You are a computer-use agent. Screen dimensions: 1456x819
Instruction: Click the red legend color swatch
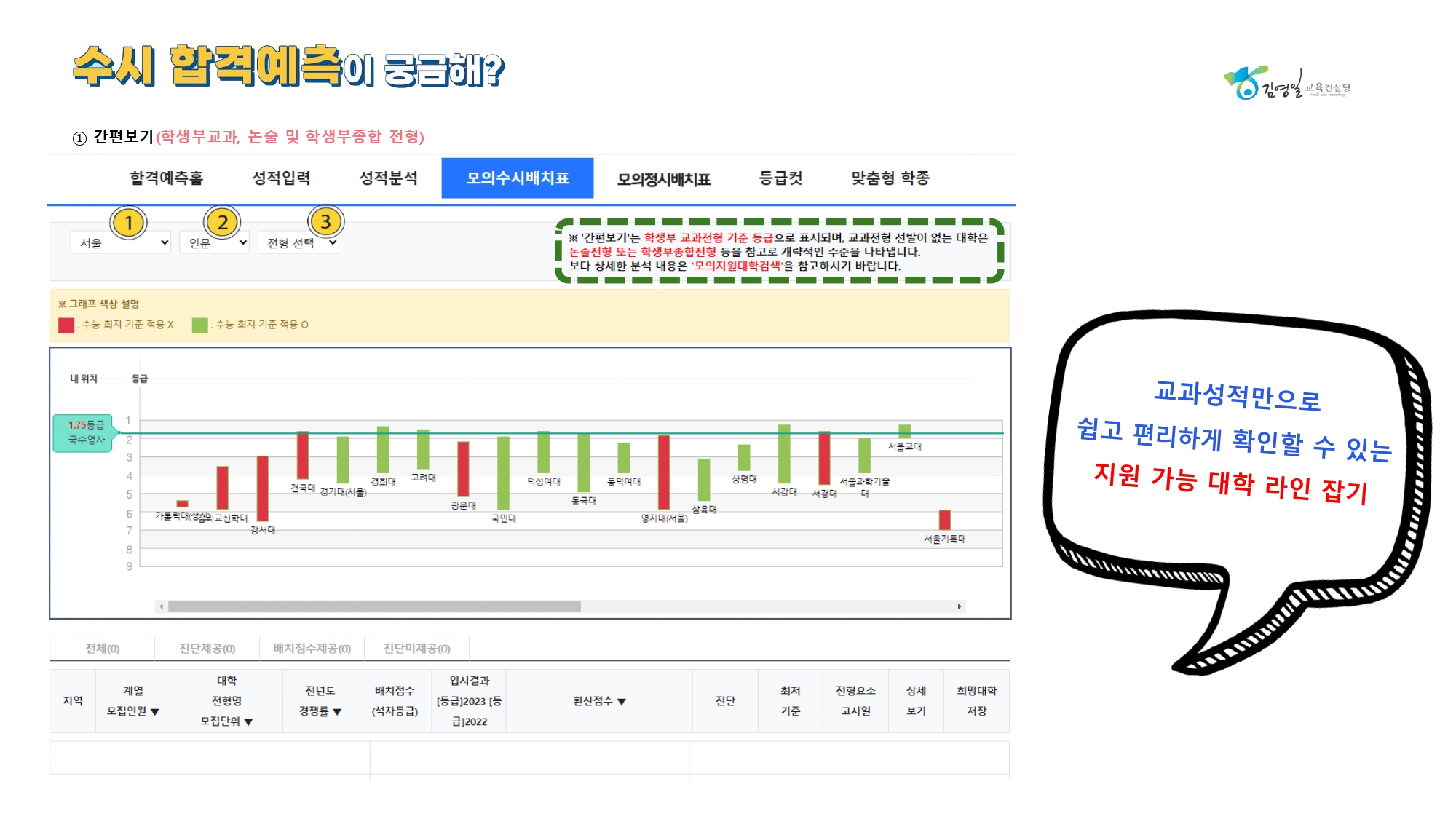(x=66, y=325)
